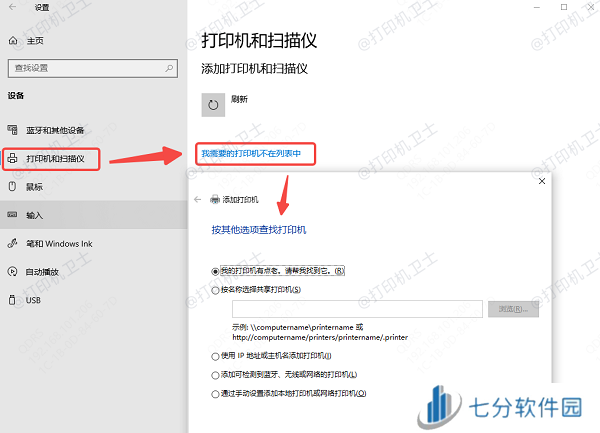Open 蓝牙和其他设备 settings page
This screenshot has height=433, width=600.
55,130
